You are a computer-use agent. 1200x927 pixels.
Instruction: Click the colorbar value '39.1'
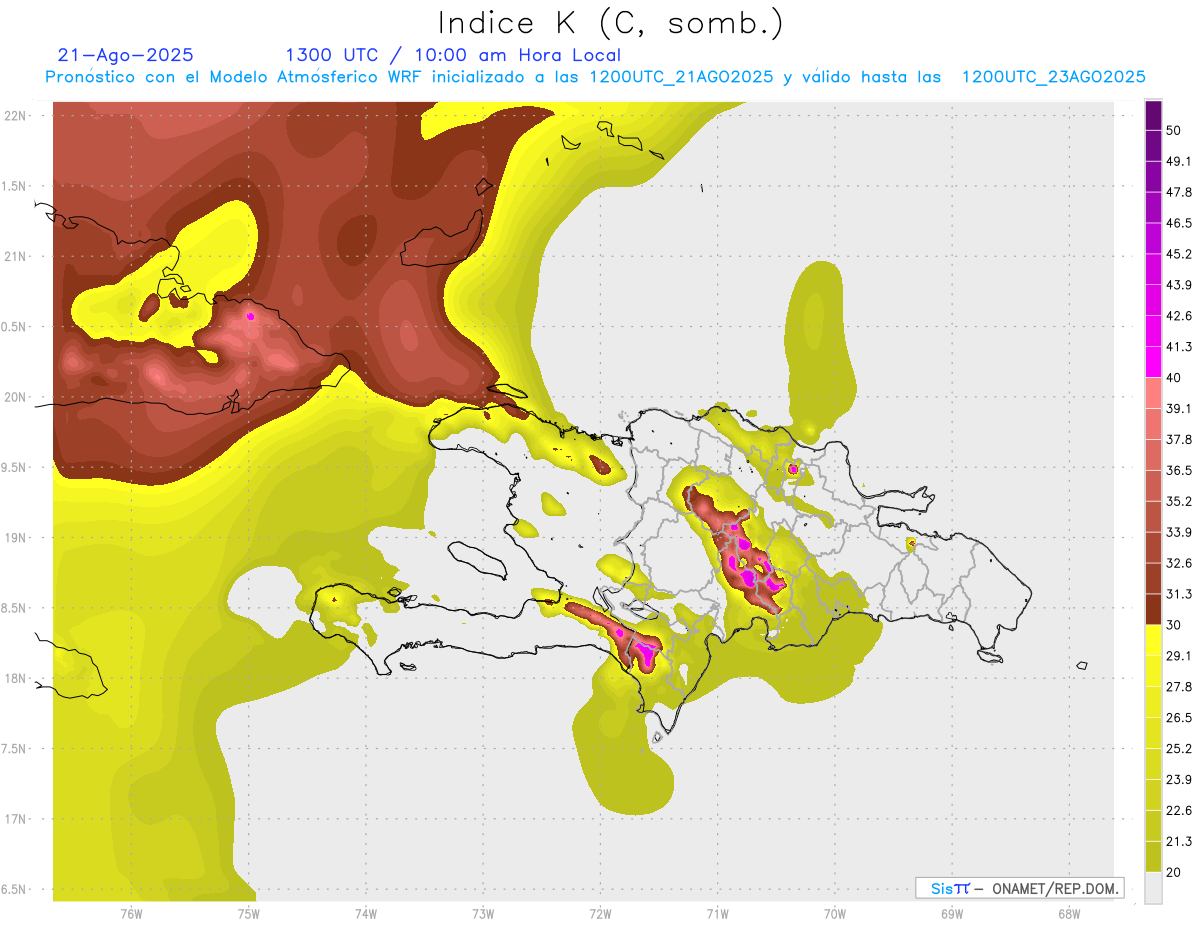[1179, 408]
